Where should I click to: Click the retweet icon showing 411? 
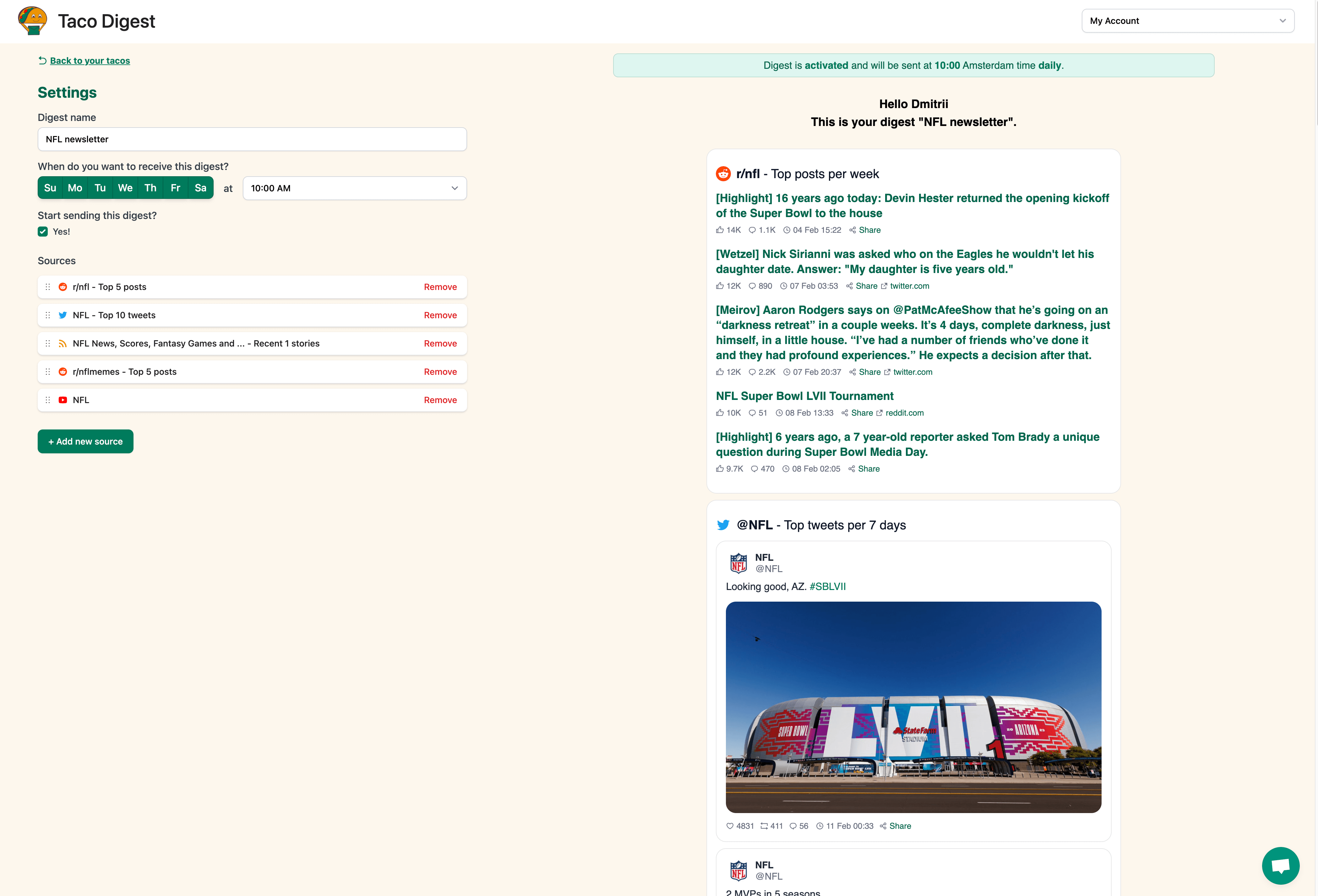pyautogui.click(x=764, y=826)
